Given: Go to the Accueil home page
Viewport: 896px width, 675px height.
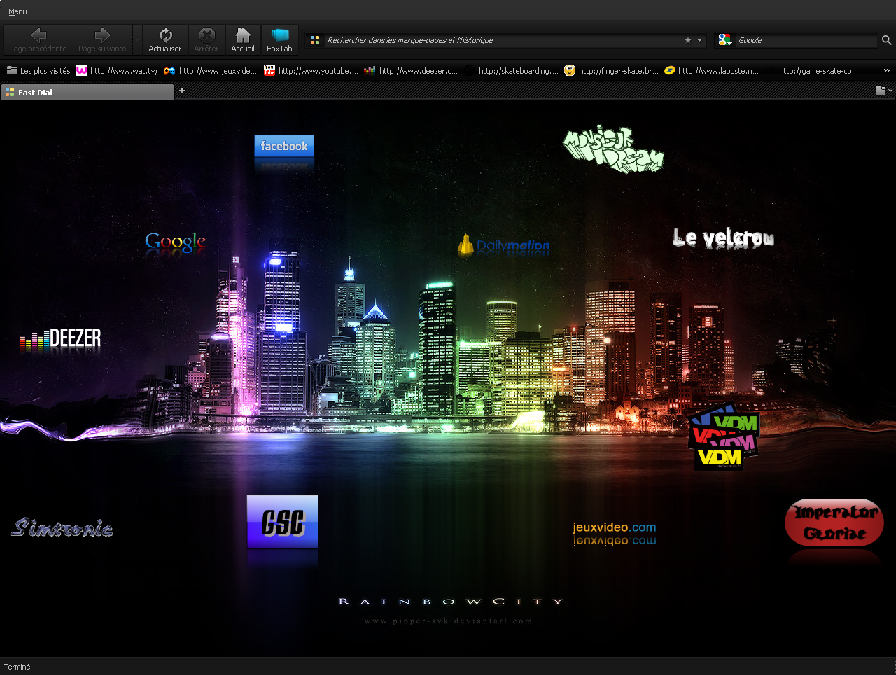Looking at the screenshot, I should 243,39.
